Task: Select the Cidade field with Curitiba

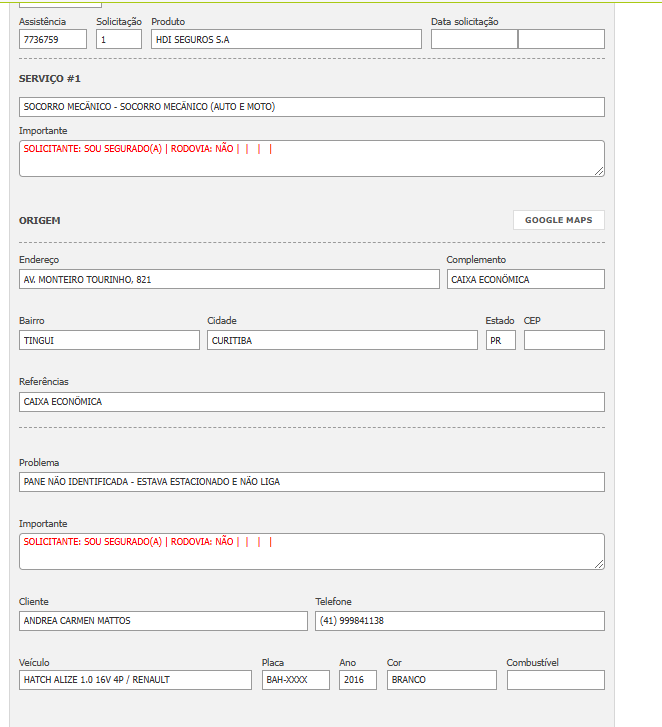Action: click(x=342, y=340)
